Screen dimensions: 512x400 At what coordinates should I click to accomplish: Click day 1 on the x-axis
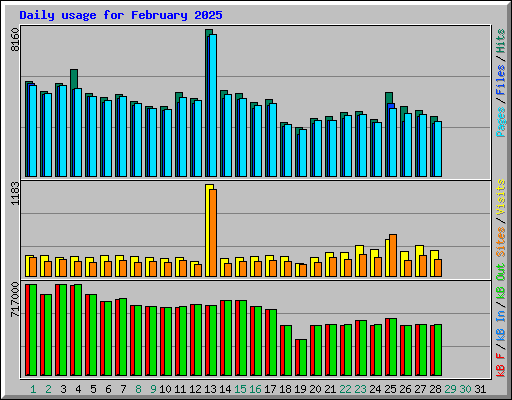[33, 389]
